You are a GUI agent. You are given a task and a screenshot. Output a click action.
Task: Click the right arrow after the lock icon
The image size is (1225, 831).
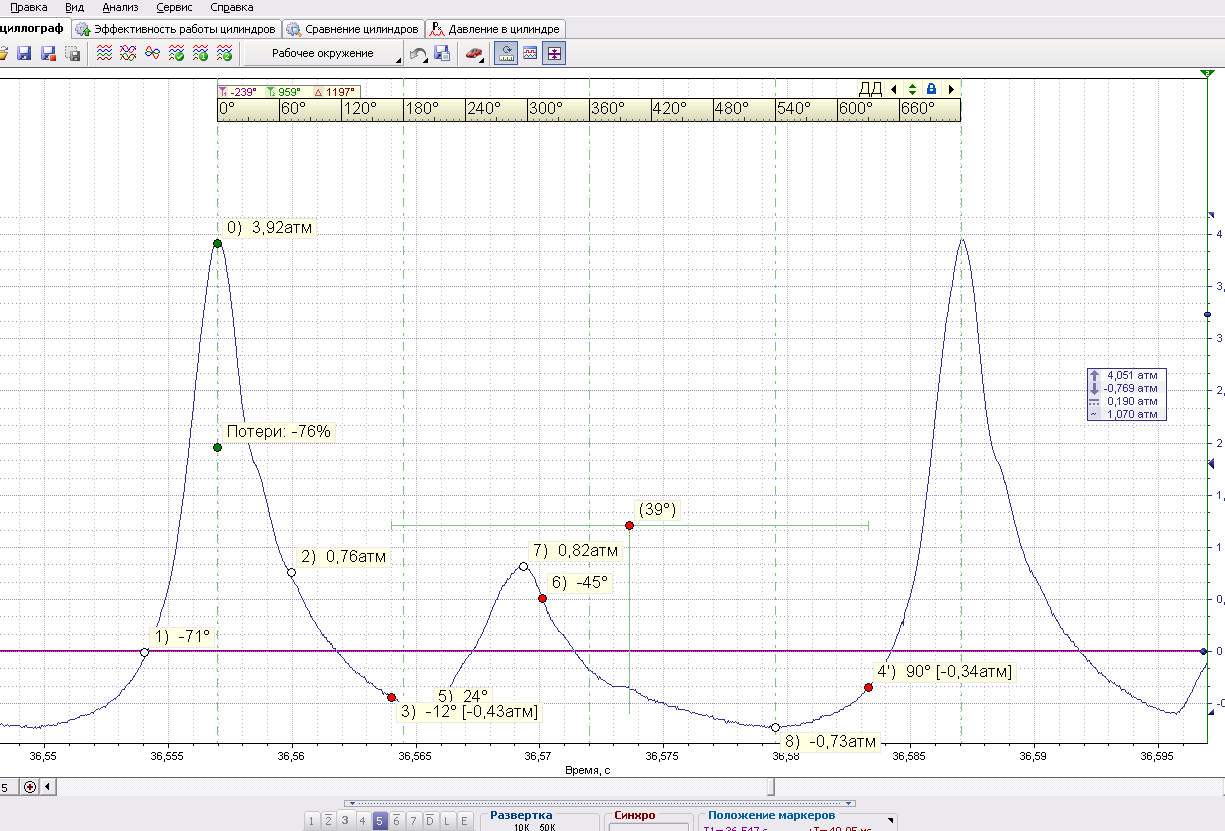pos(951,89)
